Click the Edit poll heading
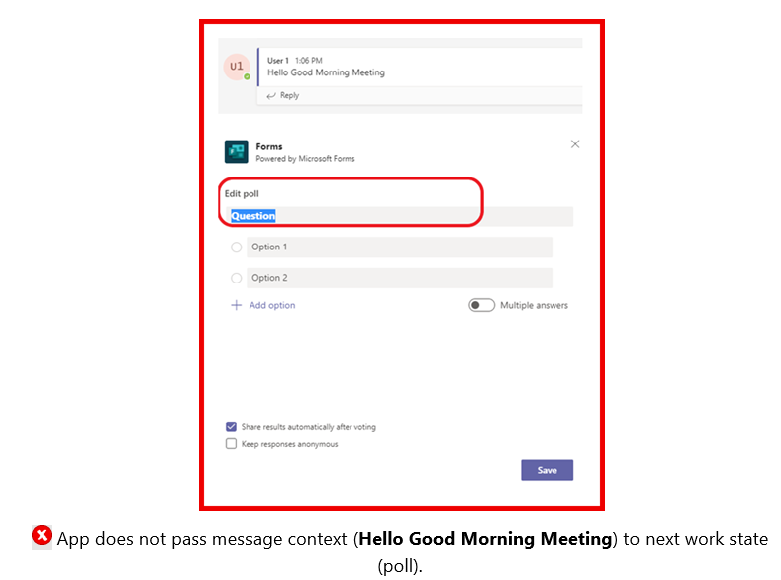 click(x=242, y=193)
